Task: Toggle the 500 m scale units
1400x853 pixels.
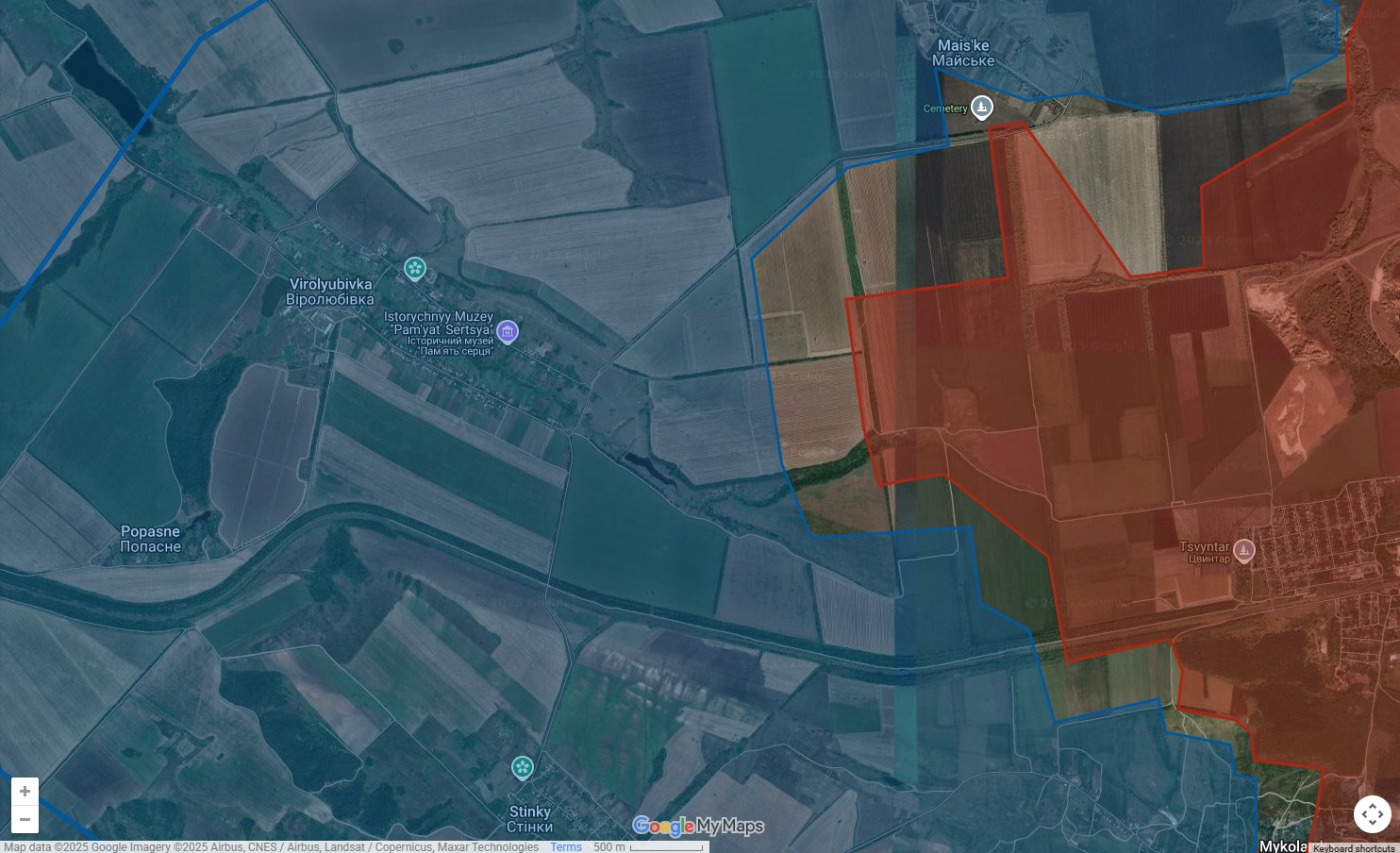Action: (x=649, y=846)
